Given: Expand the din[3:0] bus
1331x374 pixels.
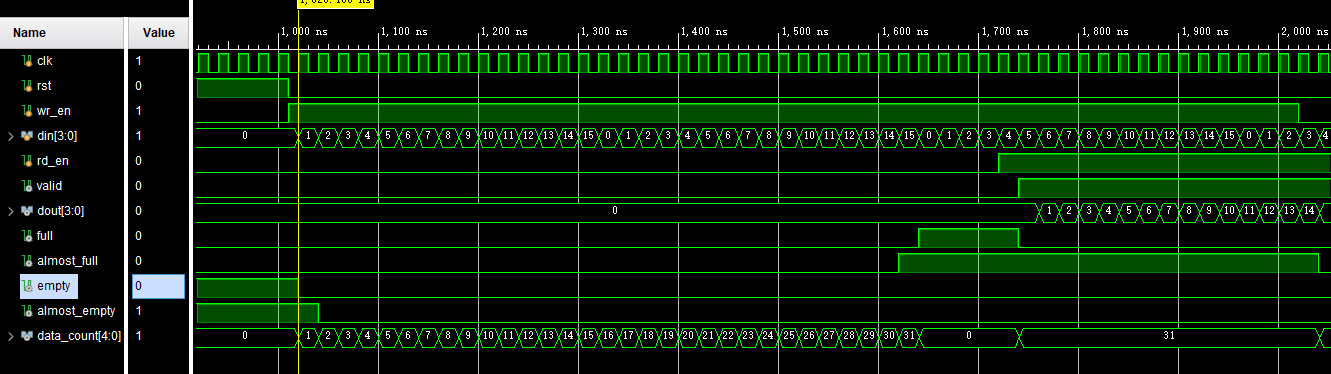Looking at the screenshot, I should pos(10,136).
